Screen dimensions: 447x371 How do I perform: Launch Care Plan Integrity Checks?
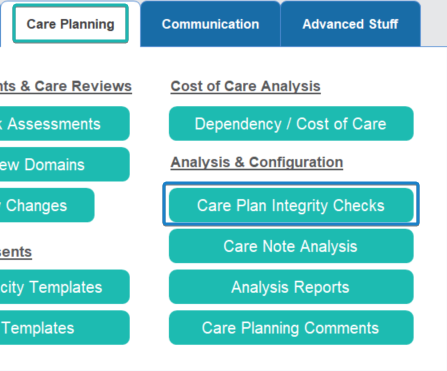[291, 205]
